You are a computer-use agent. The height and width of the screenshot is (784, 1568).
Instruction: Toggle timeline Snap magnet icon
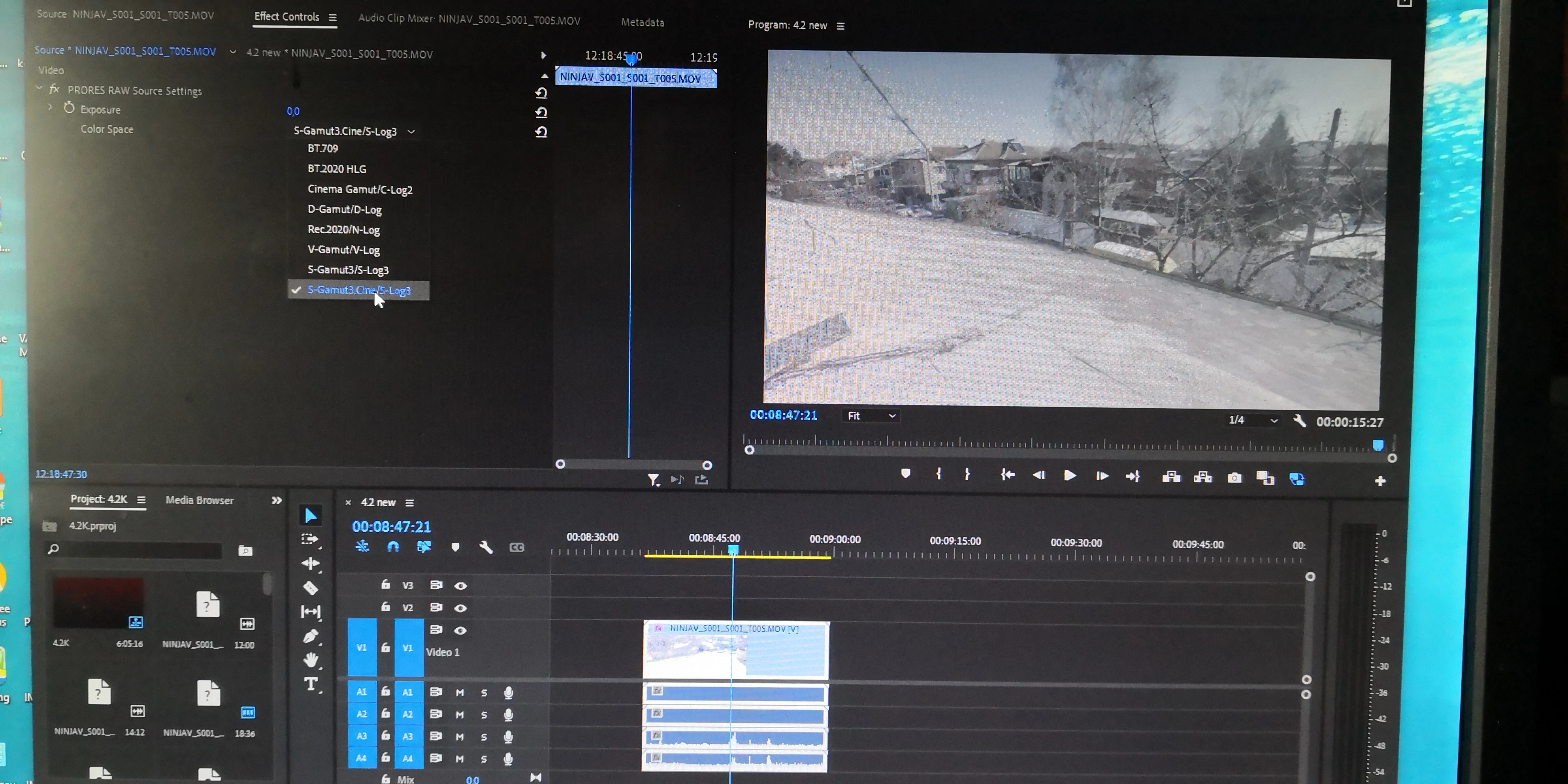click(393, 547)
